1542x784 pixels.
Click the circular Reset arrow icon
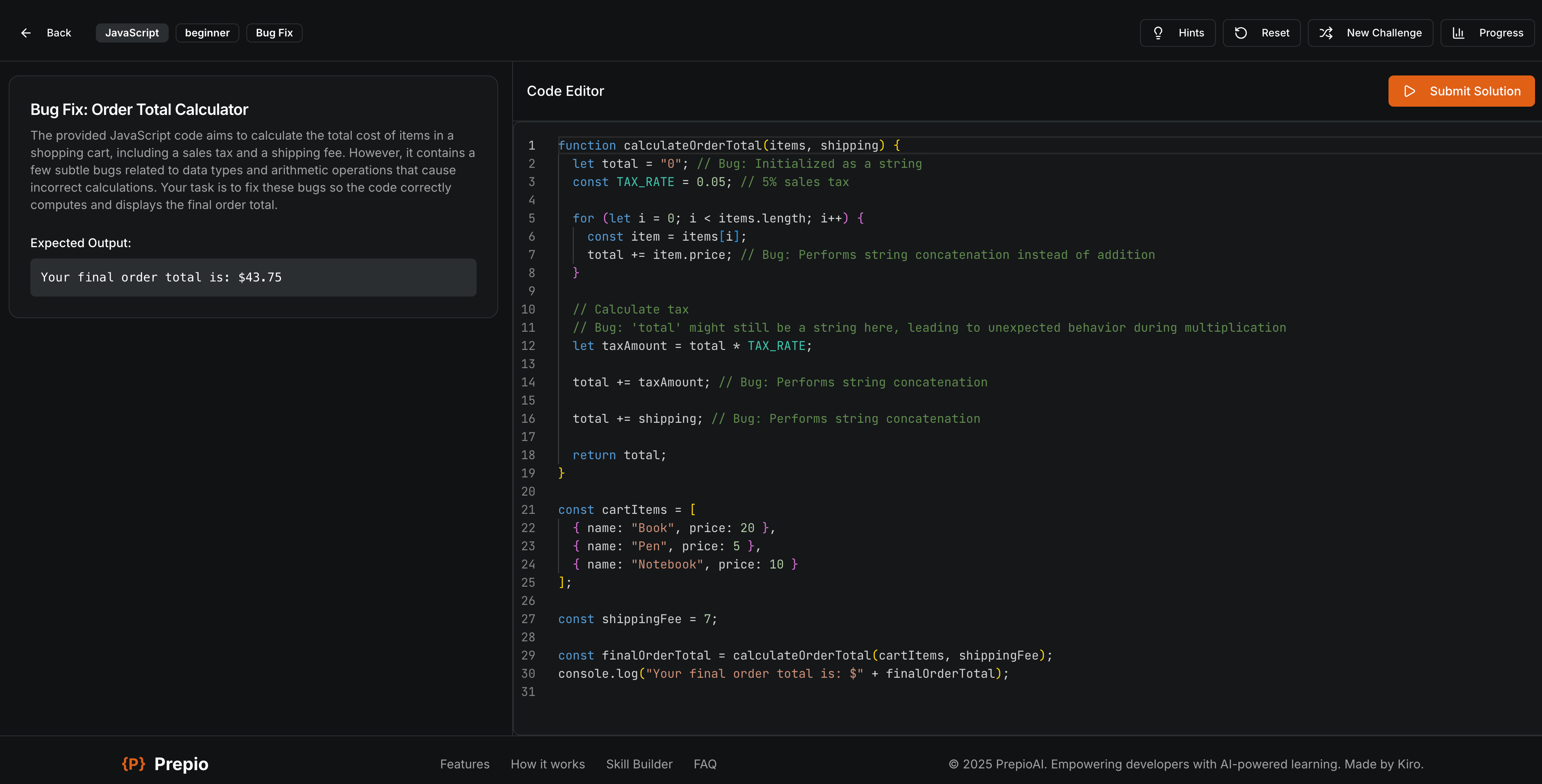tap(1241, 33)
